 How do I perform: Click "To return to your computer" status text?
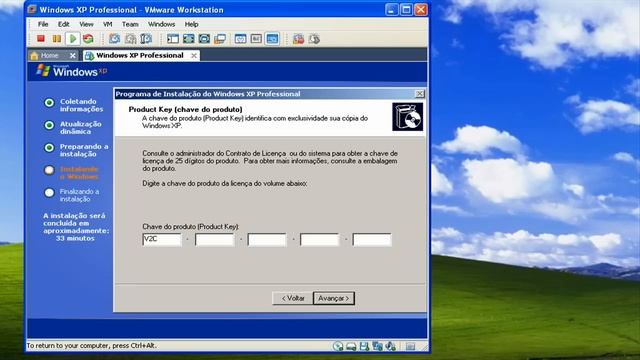pyautogui.click(x=91, y=346)
